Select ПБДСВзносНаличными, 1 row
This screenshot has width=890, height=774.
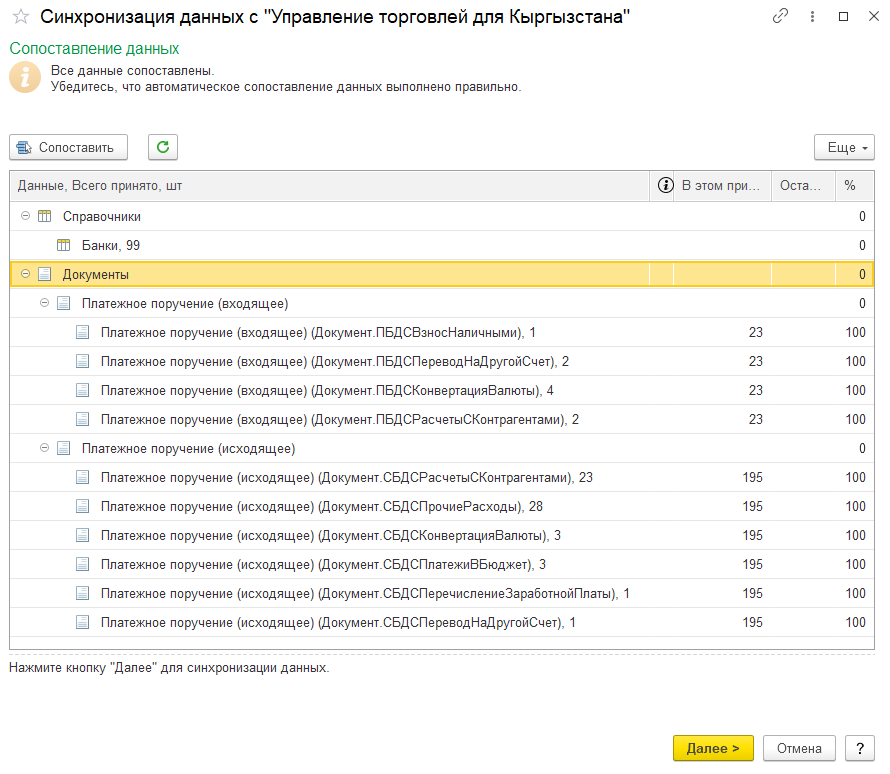coord(442,332)
